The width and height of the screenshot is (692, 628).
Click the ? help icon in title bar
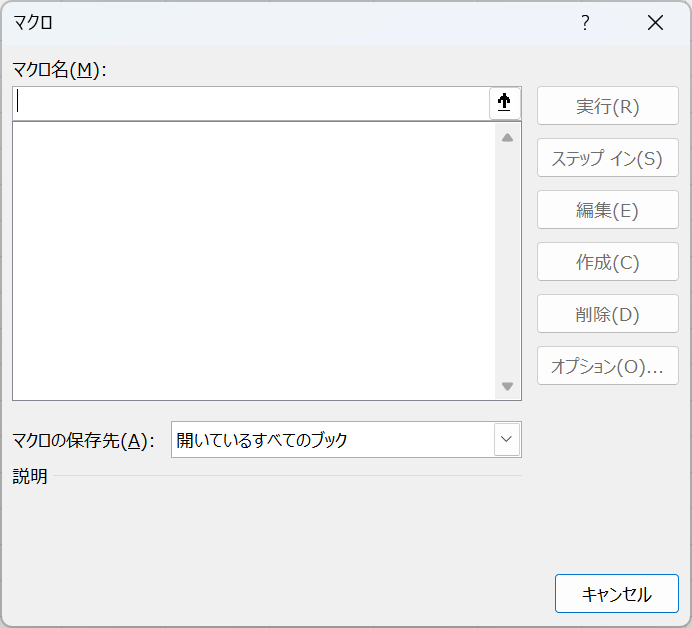click(586, 23)
